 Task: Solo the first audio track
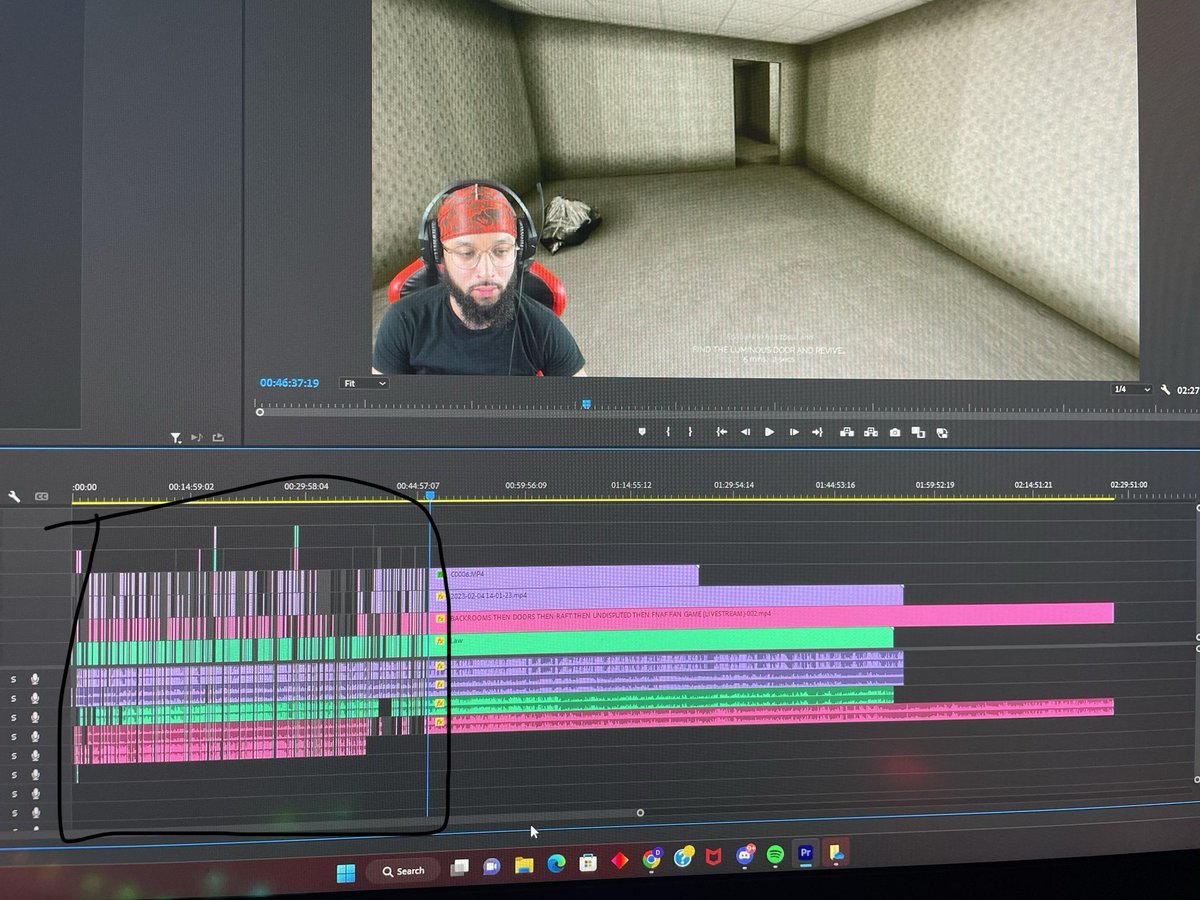[x=14, y=679]
